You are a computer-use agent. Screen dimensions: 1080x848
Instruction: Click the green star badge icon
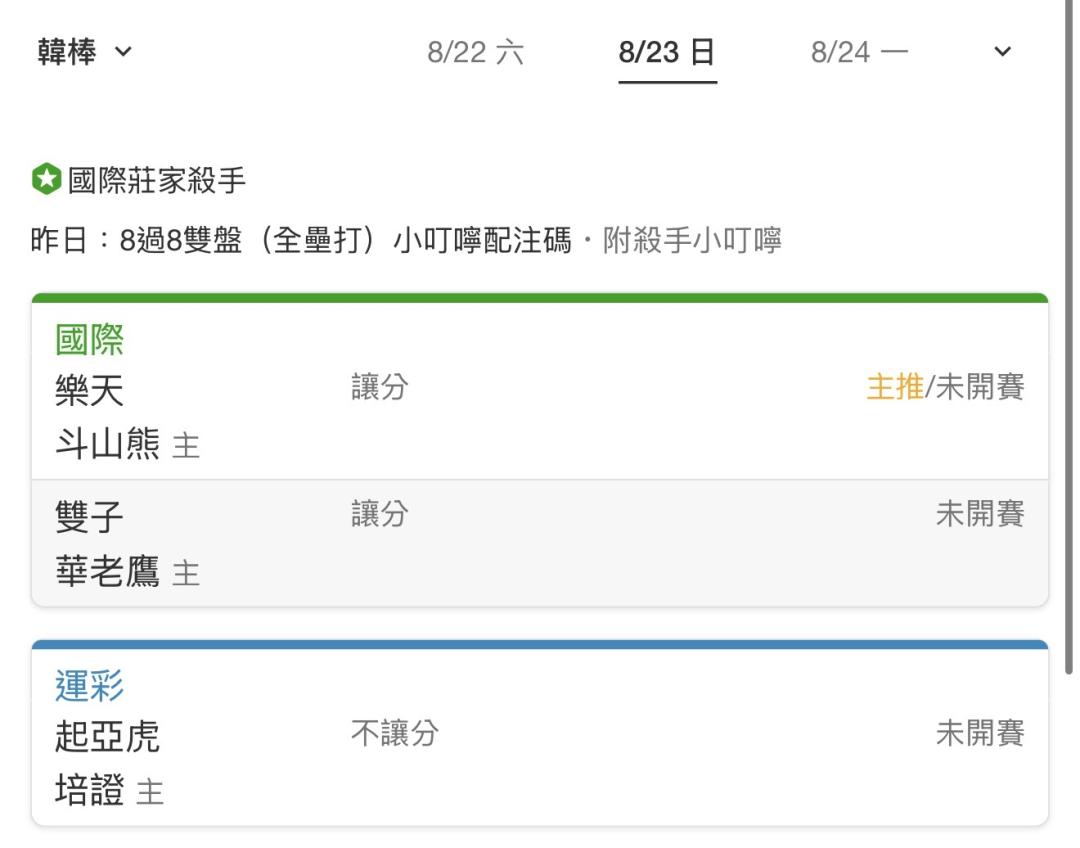coord(46,179)
